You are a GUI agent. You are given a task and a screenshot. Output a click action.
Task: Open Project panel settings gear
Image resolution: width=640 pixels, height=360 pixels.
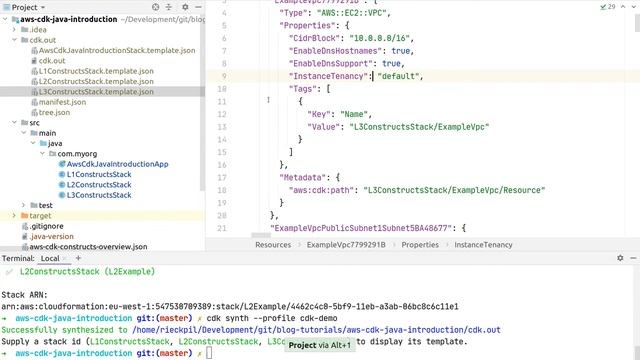click(x=185, y=7)
